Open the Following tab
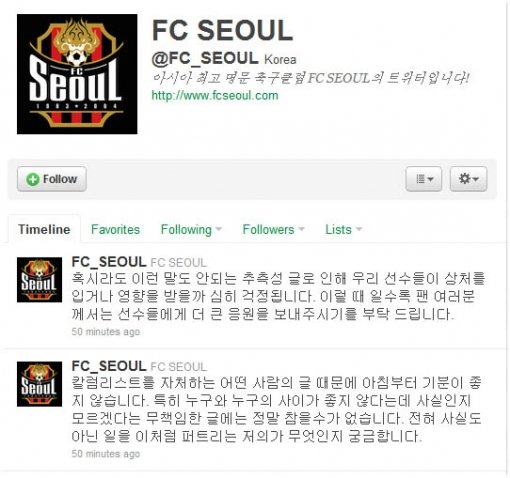The width and height of the screenshot is (510, 478). coord(186,230)
